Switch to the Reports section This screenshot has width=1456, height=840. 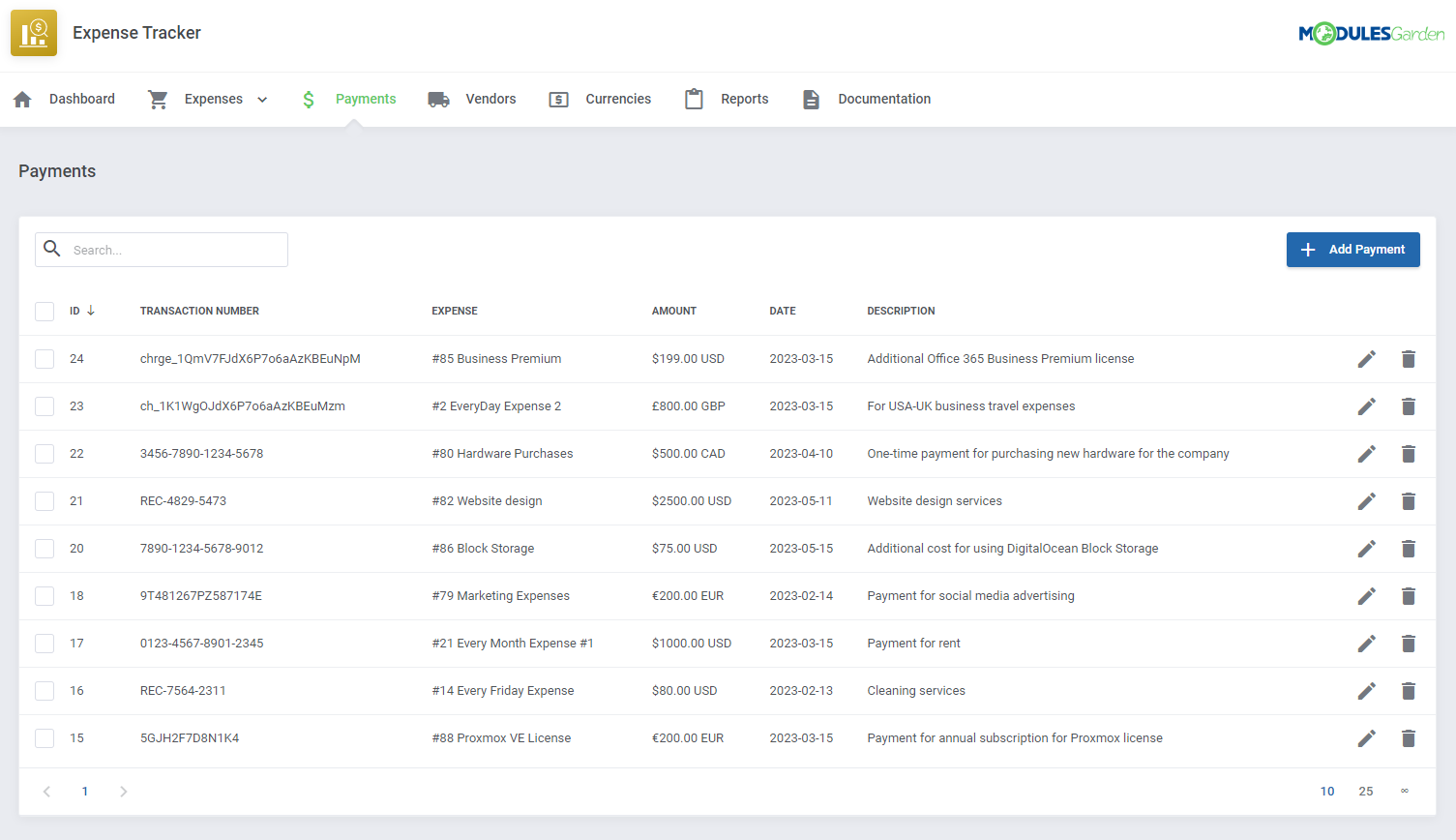[744, 99]
